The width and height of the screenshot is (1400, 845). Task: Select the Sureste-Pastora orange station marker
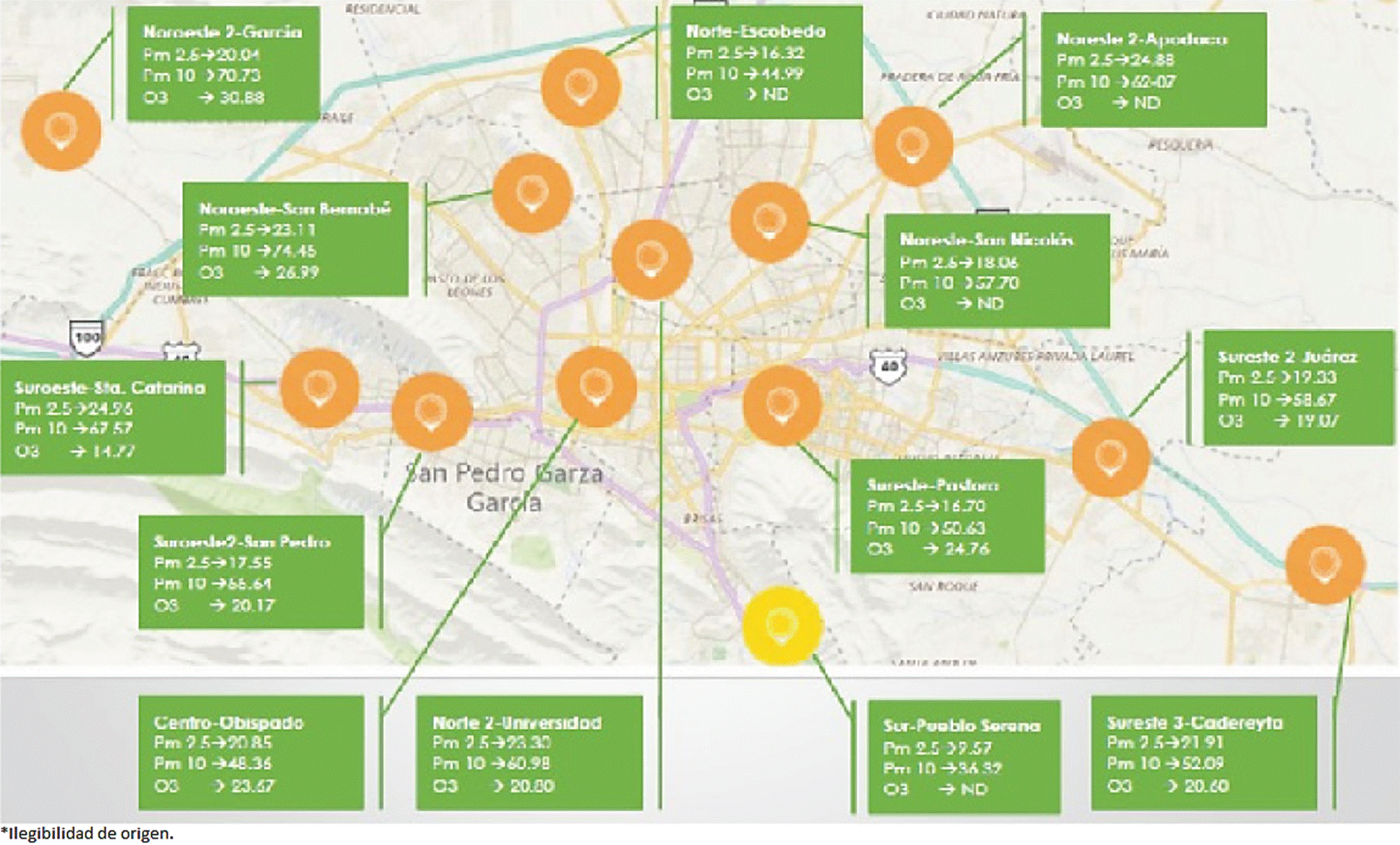782,406
